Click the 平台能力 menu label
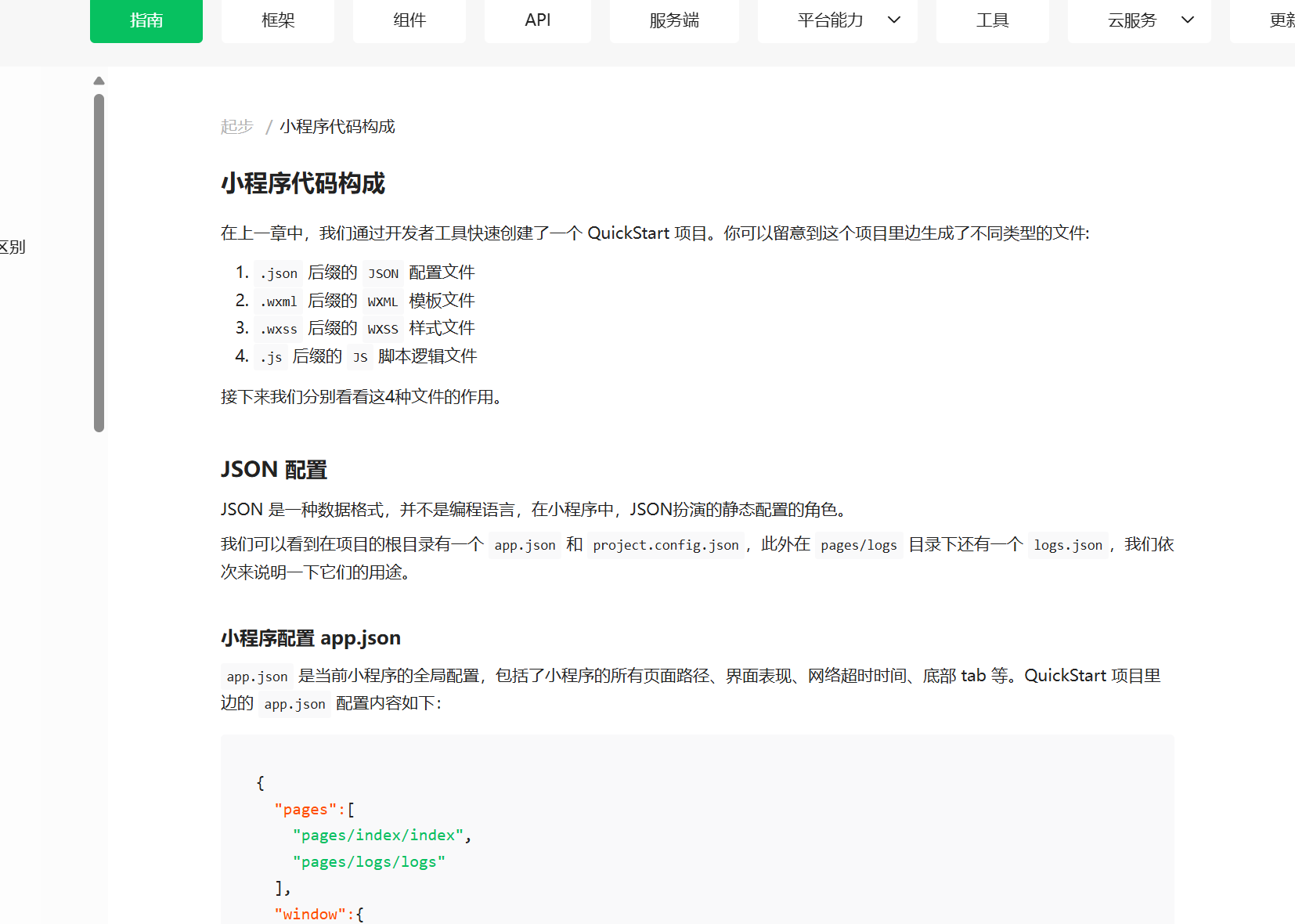The image size is (1295, 924). point(830,20)
